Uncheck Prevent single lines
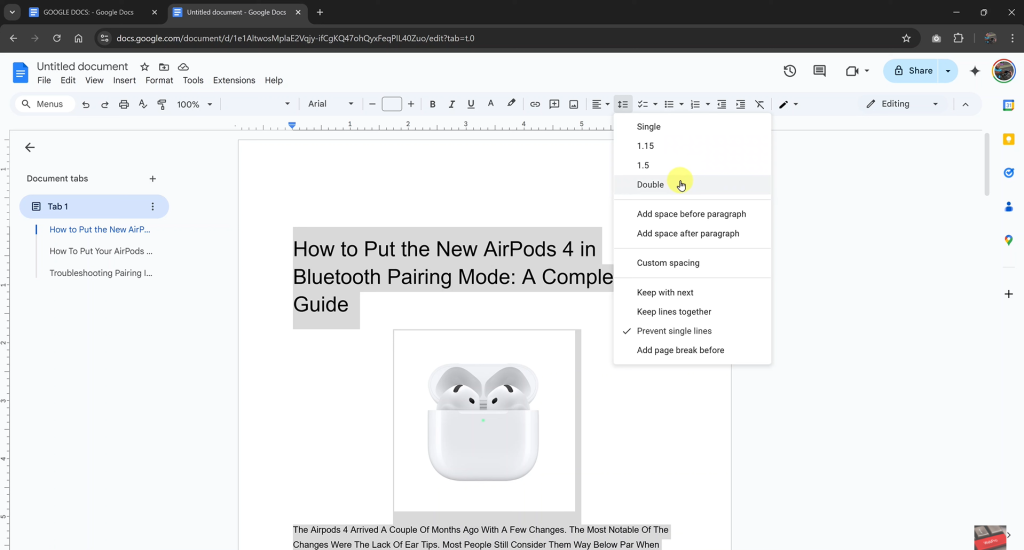The height and width of the screenshot is (550, 1024). coord(692,331)
